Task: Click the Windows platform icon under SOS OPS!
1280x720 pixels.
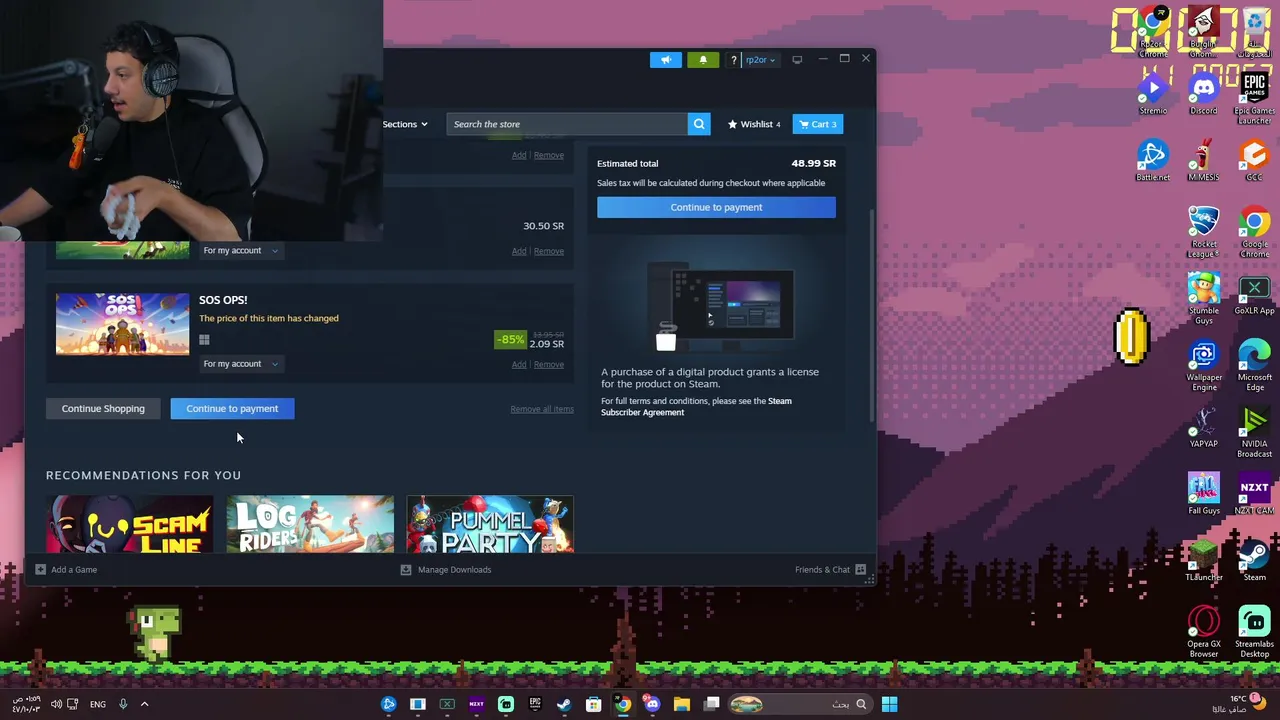Action: point(204,340)
